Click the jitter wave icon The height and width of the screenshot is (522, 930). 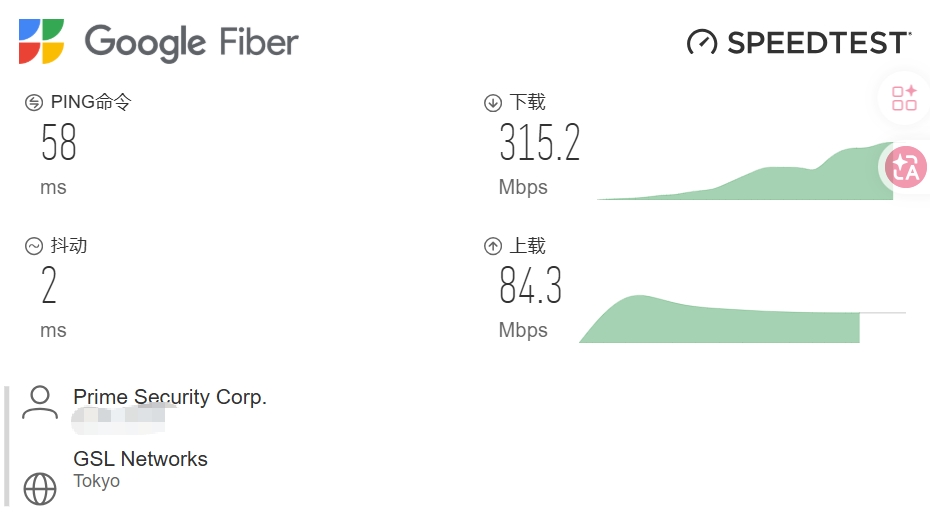[x=34, y=246]
